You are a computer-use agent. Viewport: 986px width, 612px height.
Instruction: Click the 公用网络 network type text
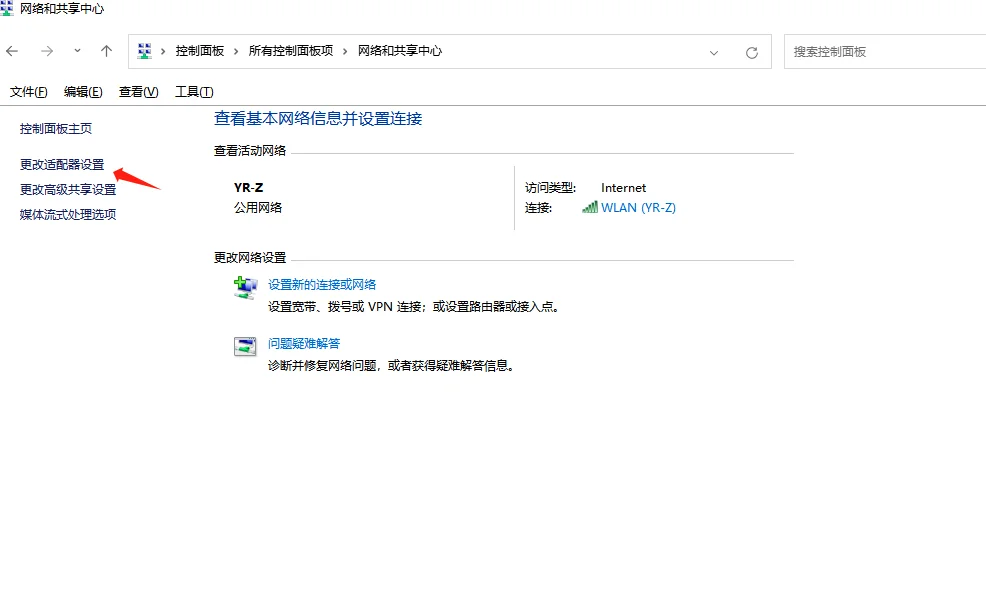click(x=258, y=208)
